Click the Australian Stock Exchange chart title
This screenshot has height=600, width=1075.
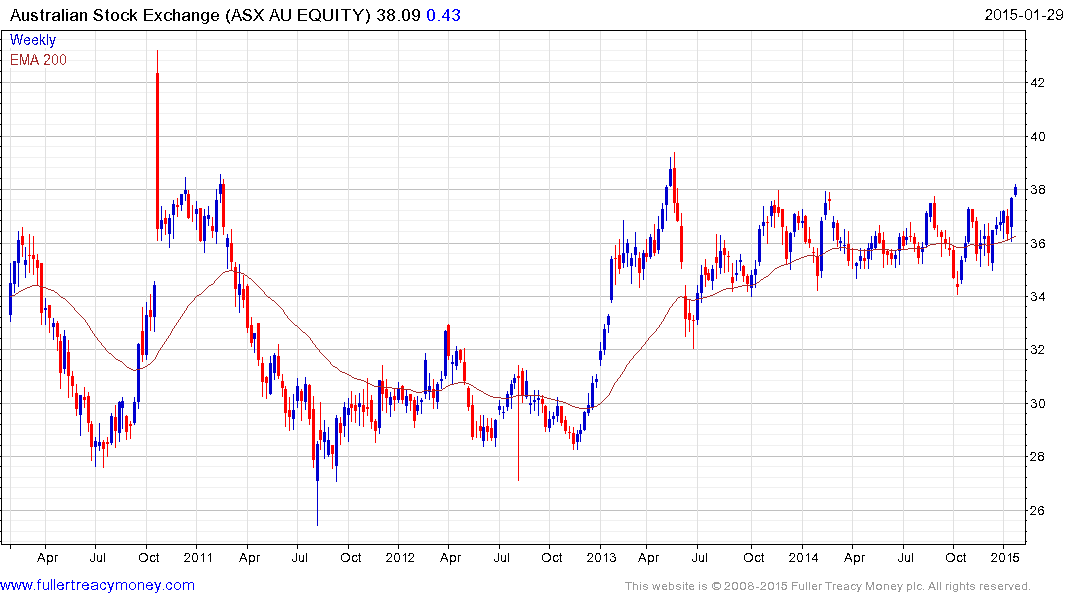pos(190,15)
